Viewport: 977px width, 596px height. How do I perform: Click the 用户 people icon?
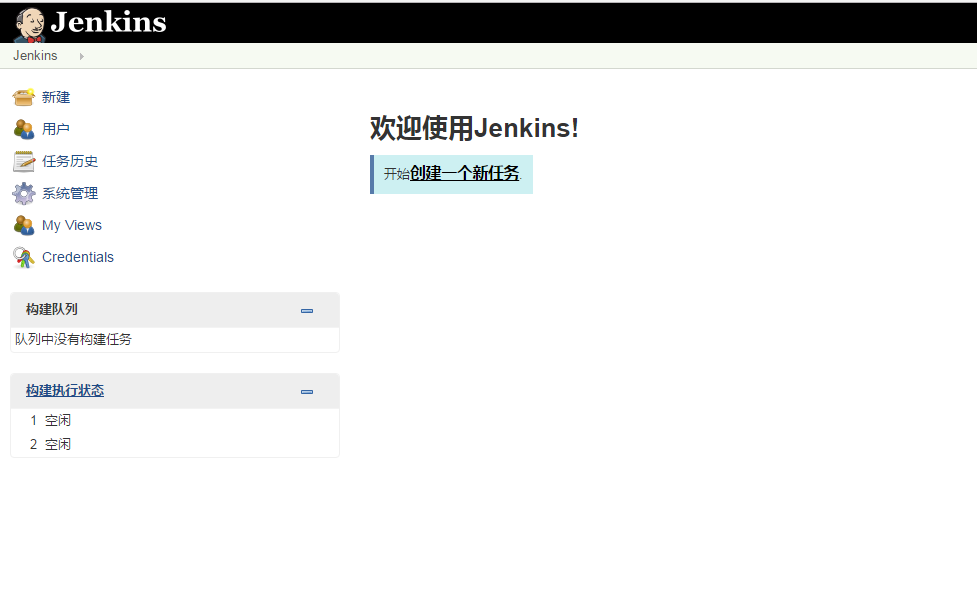point(24,129)
